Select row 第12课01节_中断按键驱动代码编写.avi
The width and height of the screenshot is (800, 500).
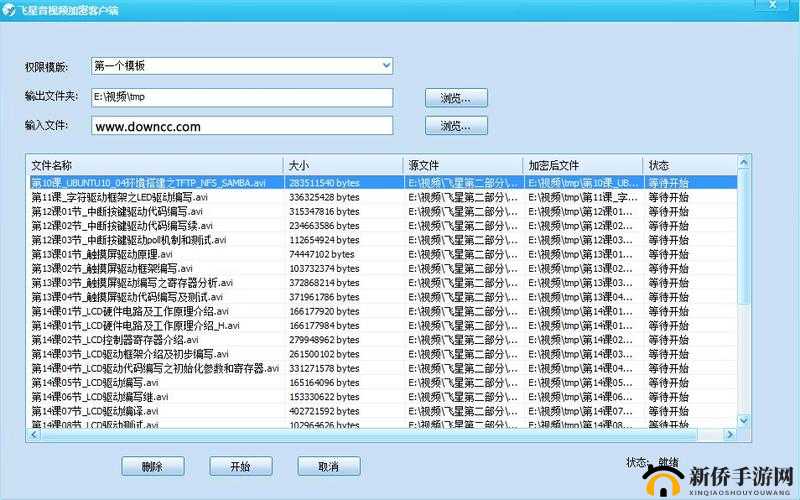pyautogui.click(x=383, y=211)
